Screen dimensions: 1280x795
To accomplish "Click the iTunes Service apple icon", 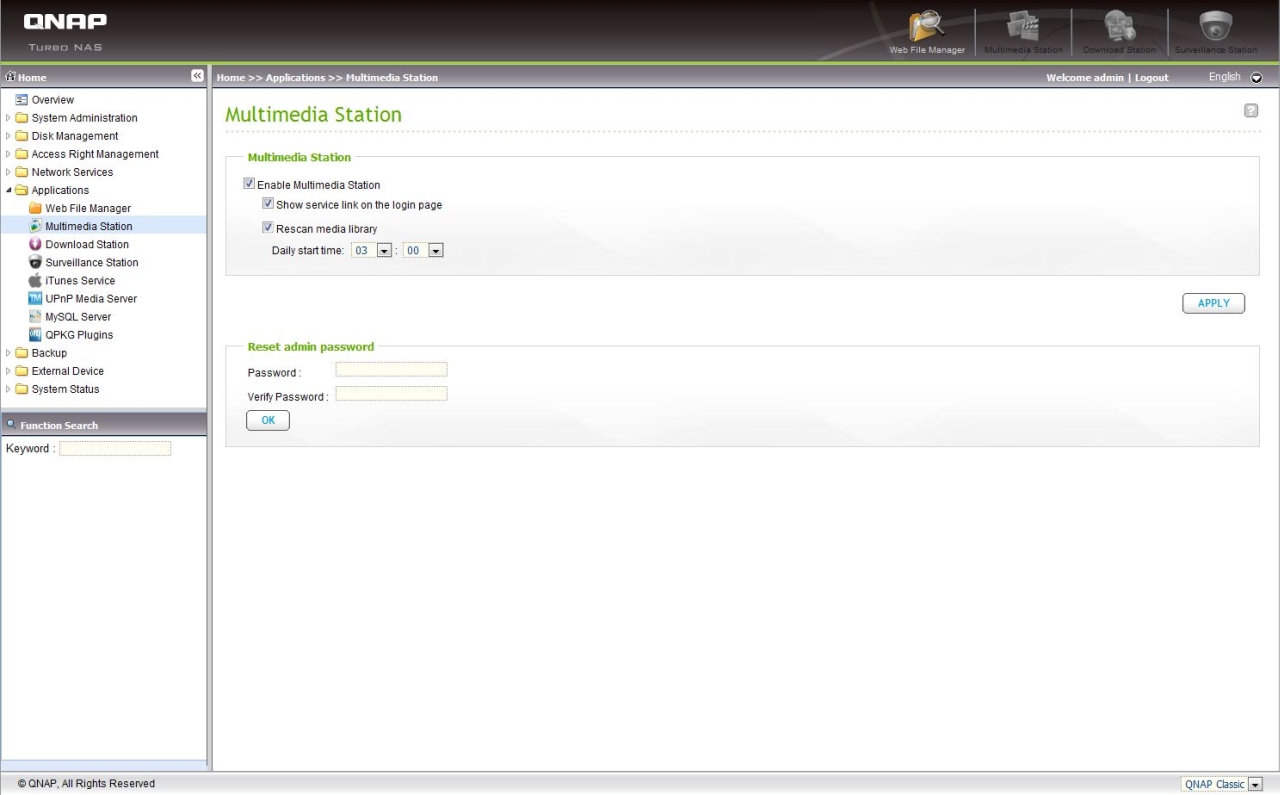I will (x=35, y=280).
